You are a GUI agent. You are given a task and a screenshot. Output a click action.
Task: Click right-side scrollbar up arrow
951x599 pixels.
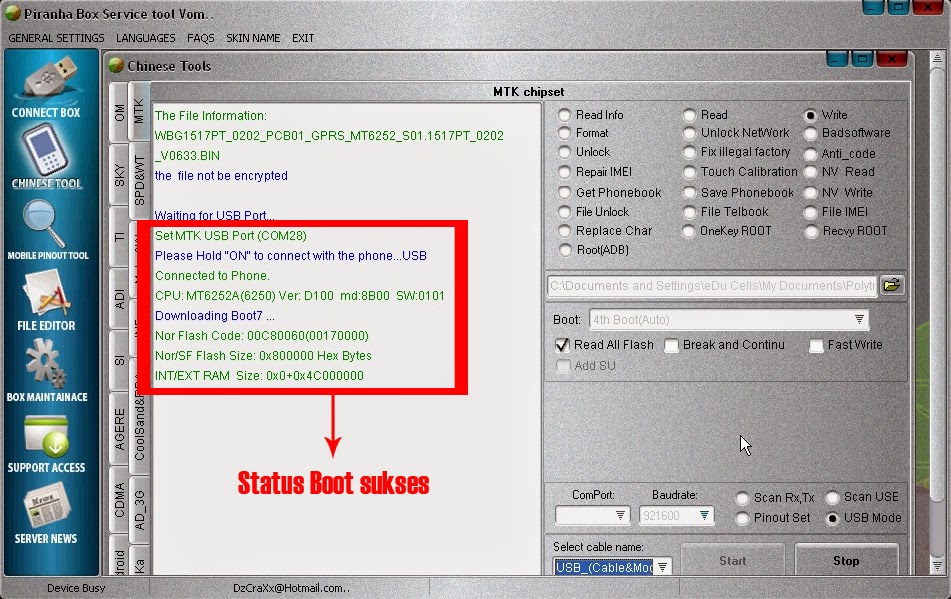(937, 58)
